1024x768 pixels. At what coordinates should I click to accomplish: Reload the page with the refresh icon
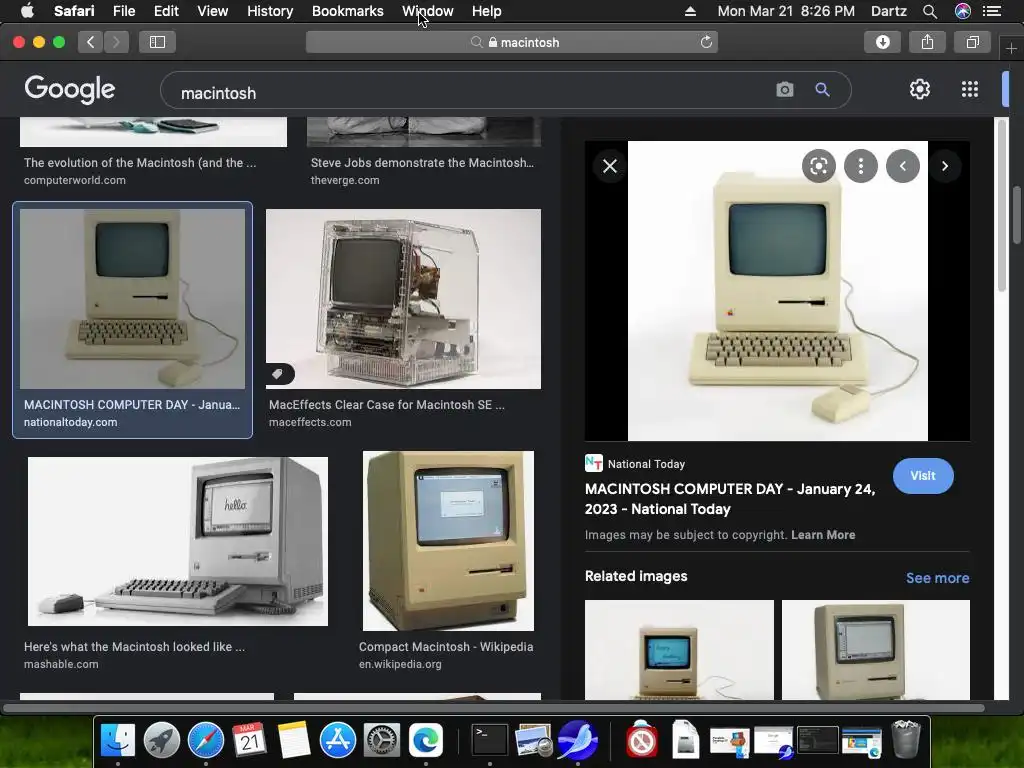click(x=706, y=42)
